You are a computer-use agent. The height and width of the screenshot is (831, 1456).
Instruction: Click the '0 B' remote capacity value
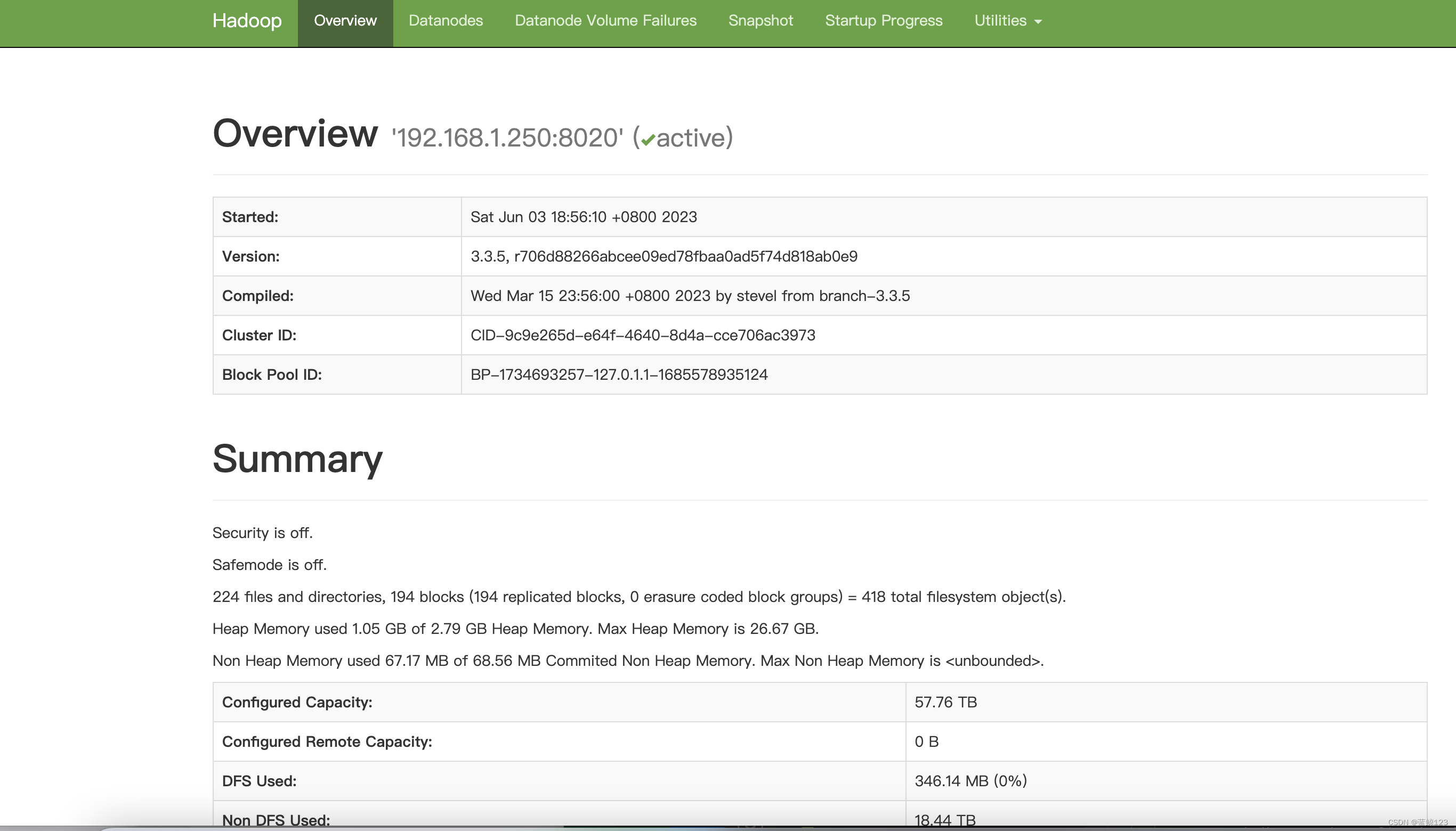(927, 742)
